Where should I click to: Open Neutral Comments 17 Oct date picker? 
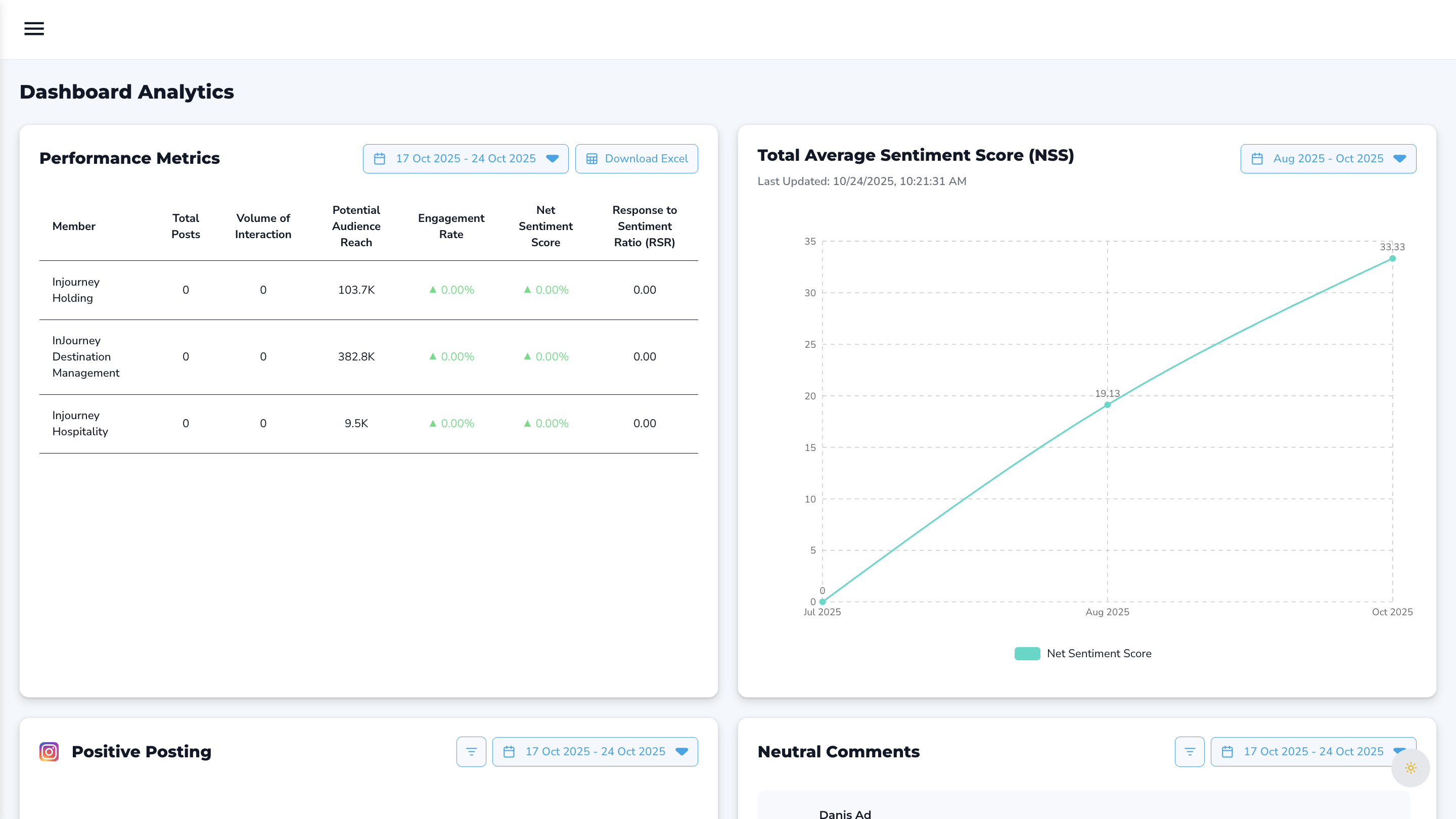point(1312,752)
